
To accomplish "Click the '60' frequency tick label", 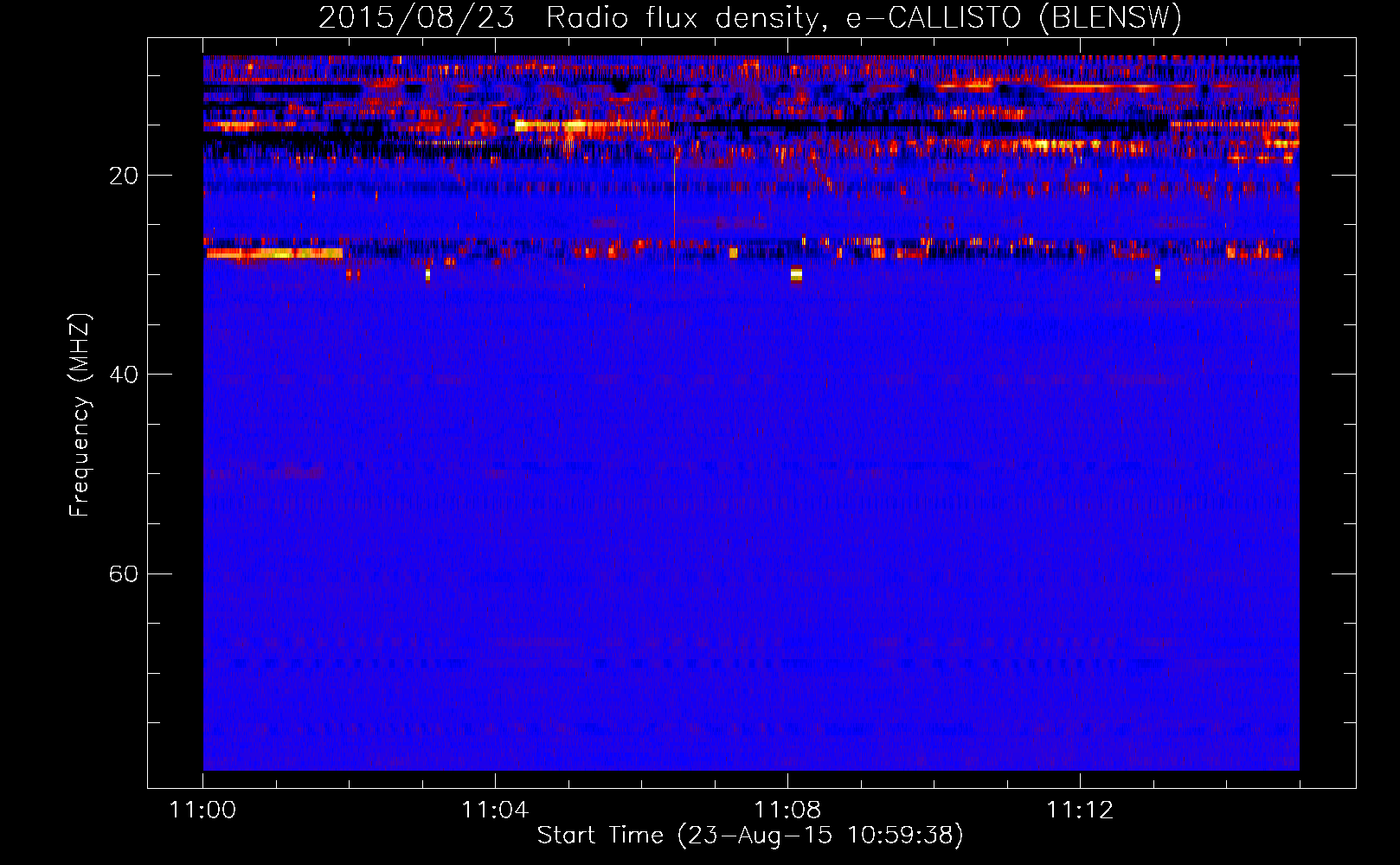I will [124, 573].
